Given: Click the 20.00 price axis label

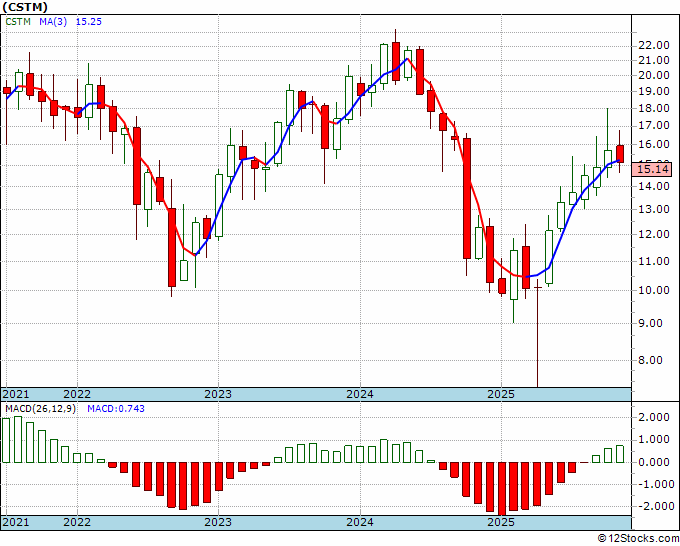Looking at the screenshot, I should [654, 75].
